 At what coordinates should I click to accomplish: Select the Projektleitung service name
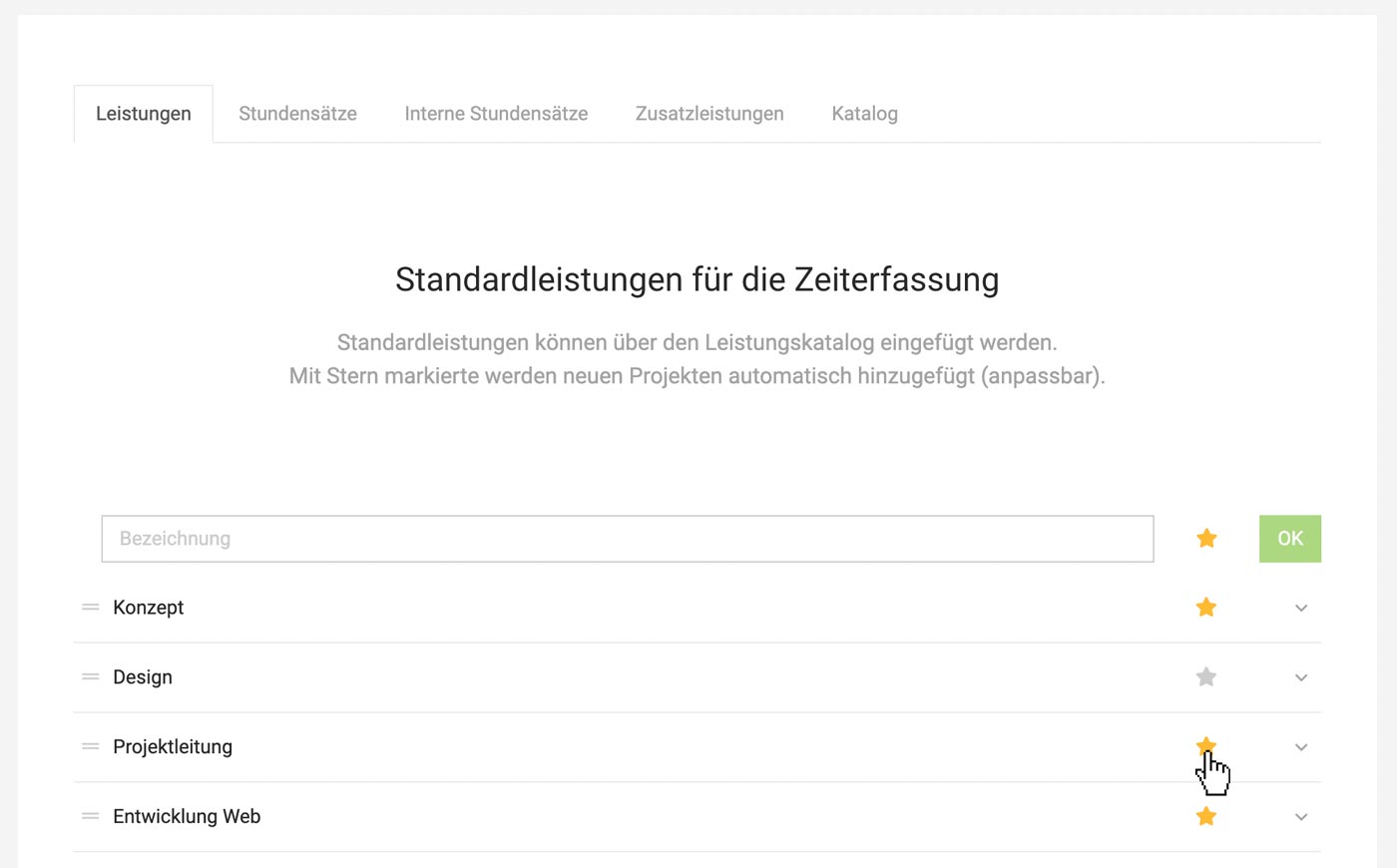pos(173,747)
